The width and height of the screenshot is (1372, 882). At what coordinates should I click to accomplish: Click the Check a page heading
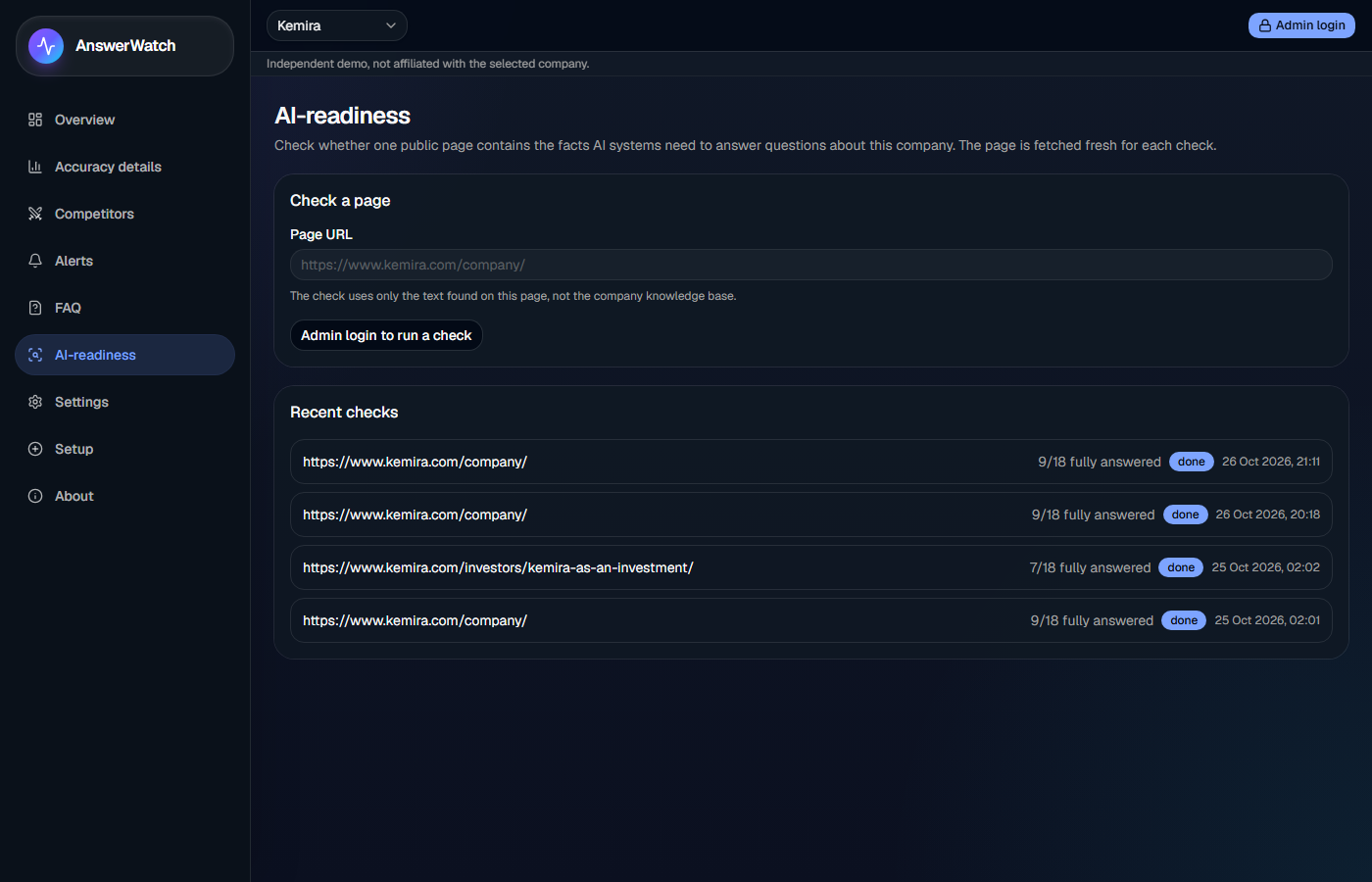point(340,201)
